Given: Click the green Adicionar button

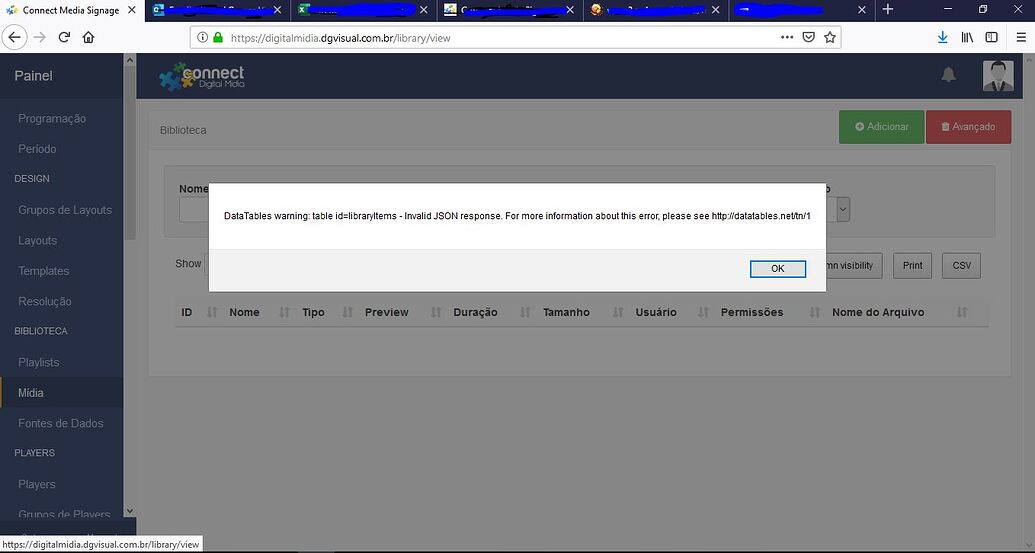Looking at the screenshot, I should coord(881,127).
